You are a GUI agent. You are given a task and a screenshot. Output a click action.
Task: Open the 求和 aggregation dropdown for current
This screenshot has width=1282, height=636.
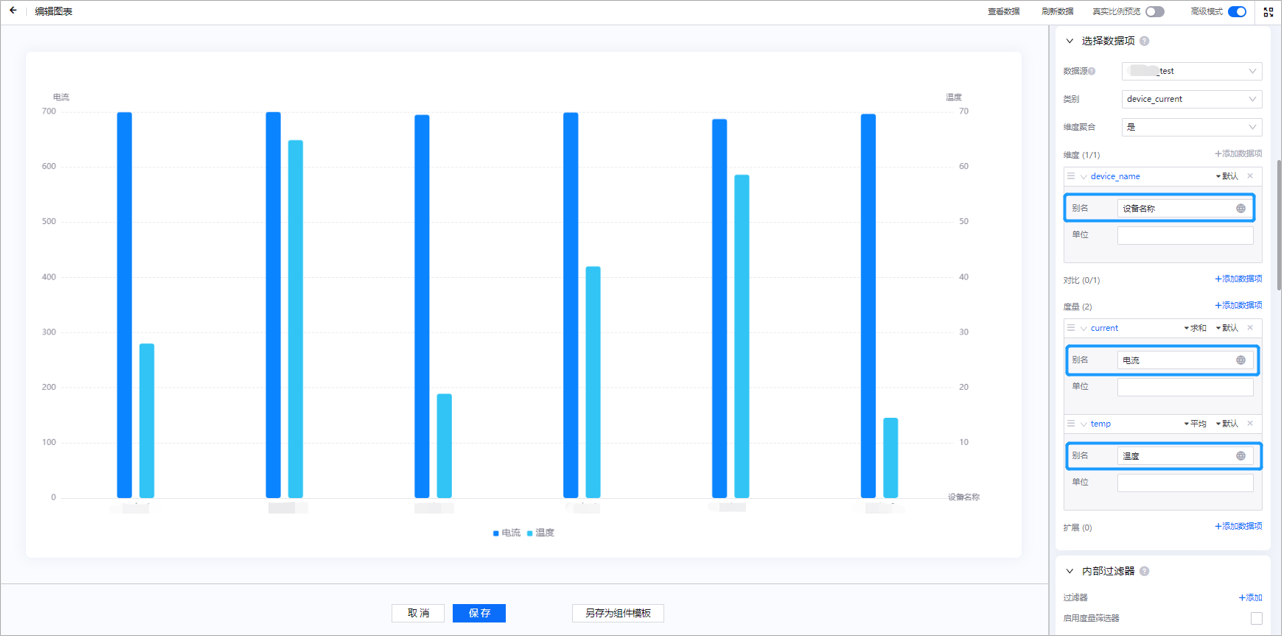[1195, 328]
